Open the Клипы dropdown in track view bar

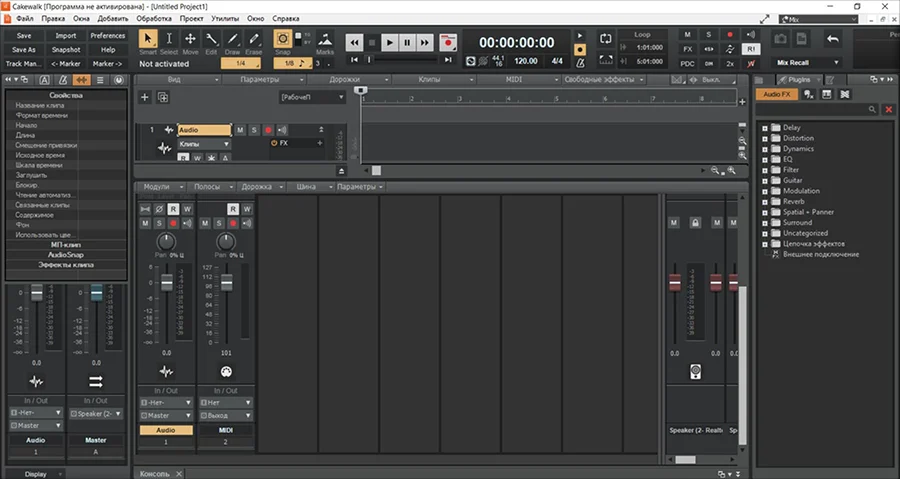pos(433,80)
